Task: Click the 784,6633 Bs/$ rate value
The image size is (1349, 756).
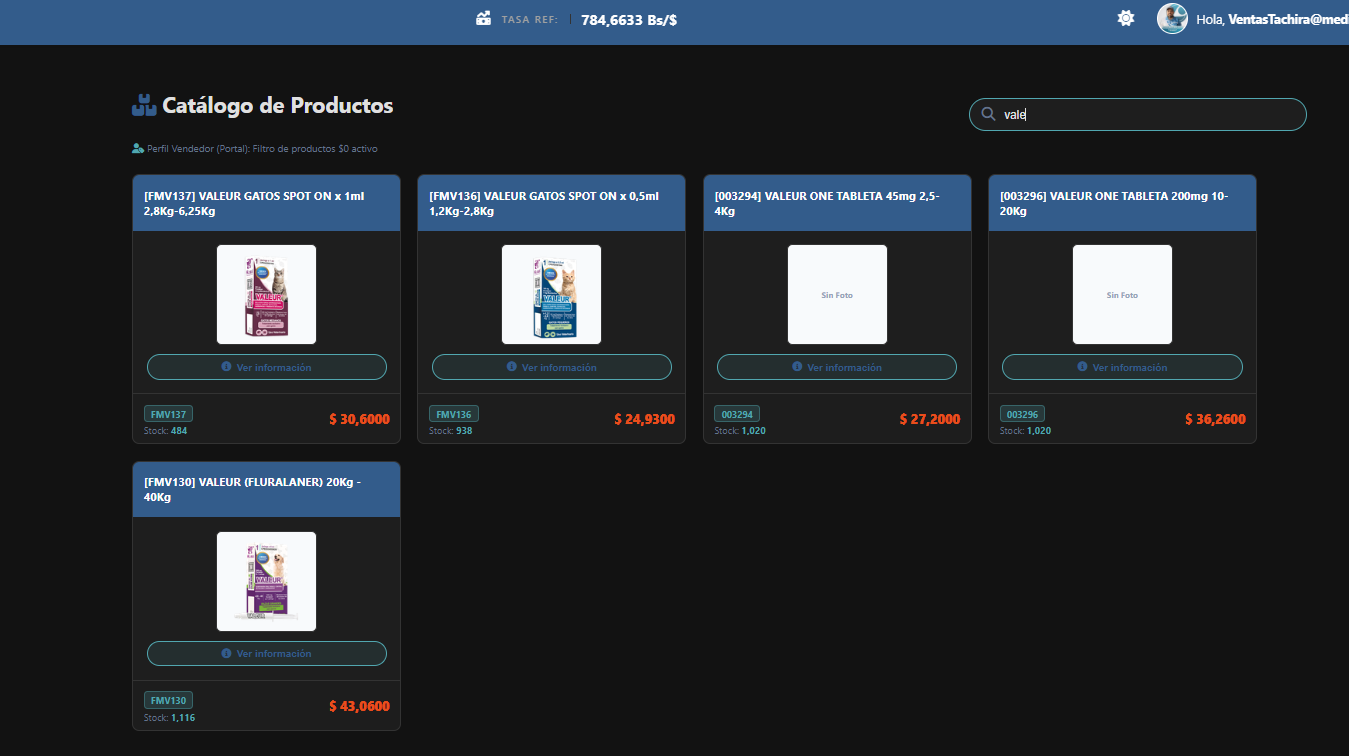Action: [629, 19]
